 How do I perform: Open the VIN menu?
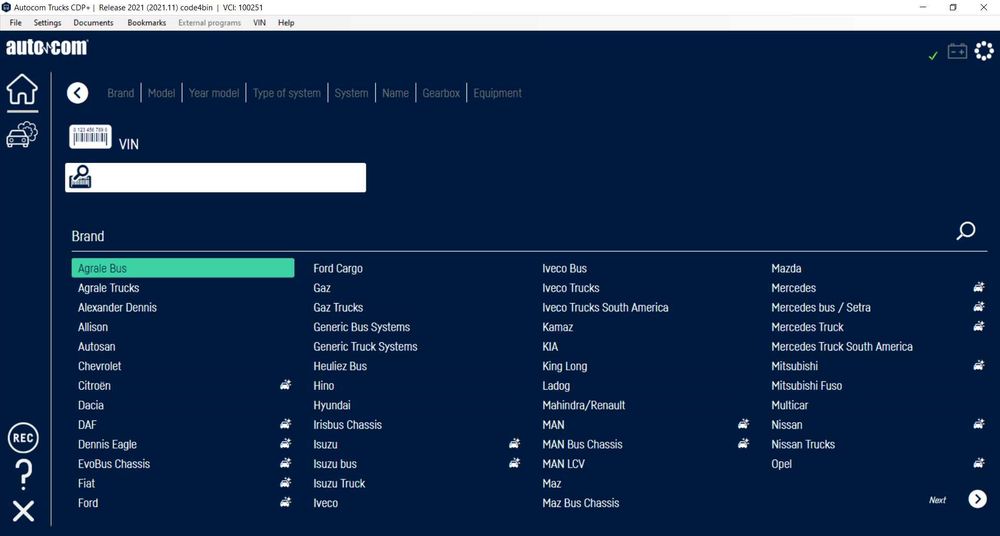[x=259, y=22]
